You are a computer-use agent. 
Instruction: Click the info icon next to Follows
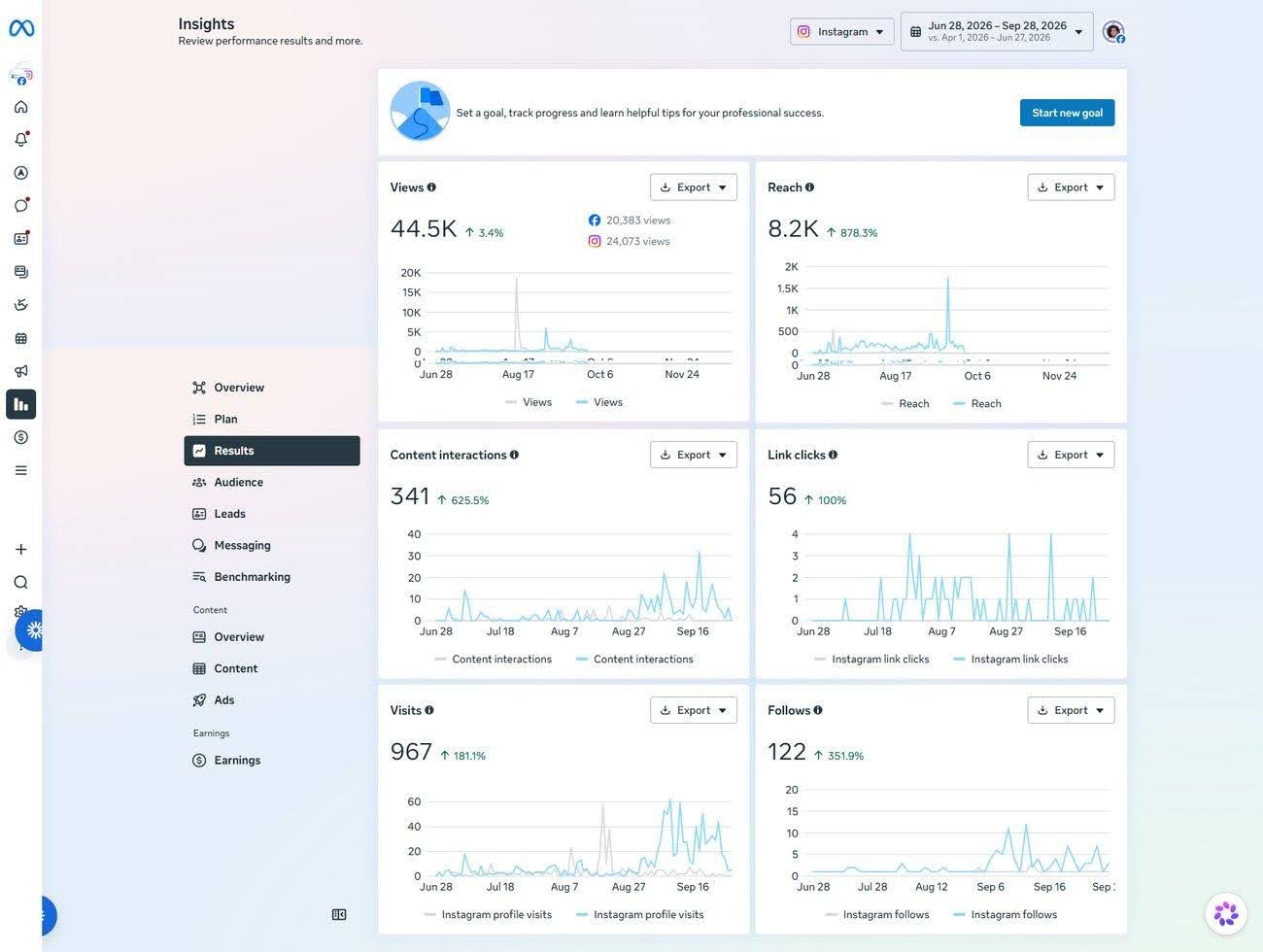[817, 710]
